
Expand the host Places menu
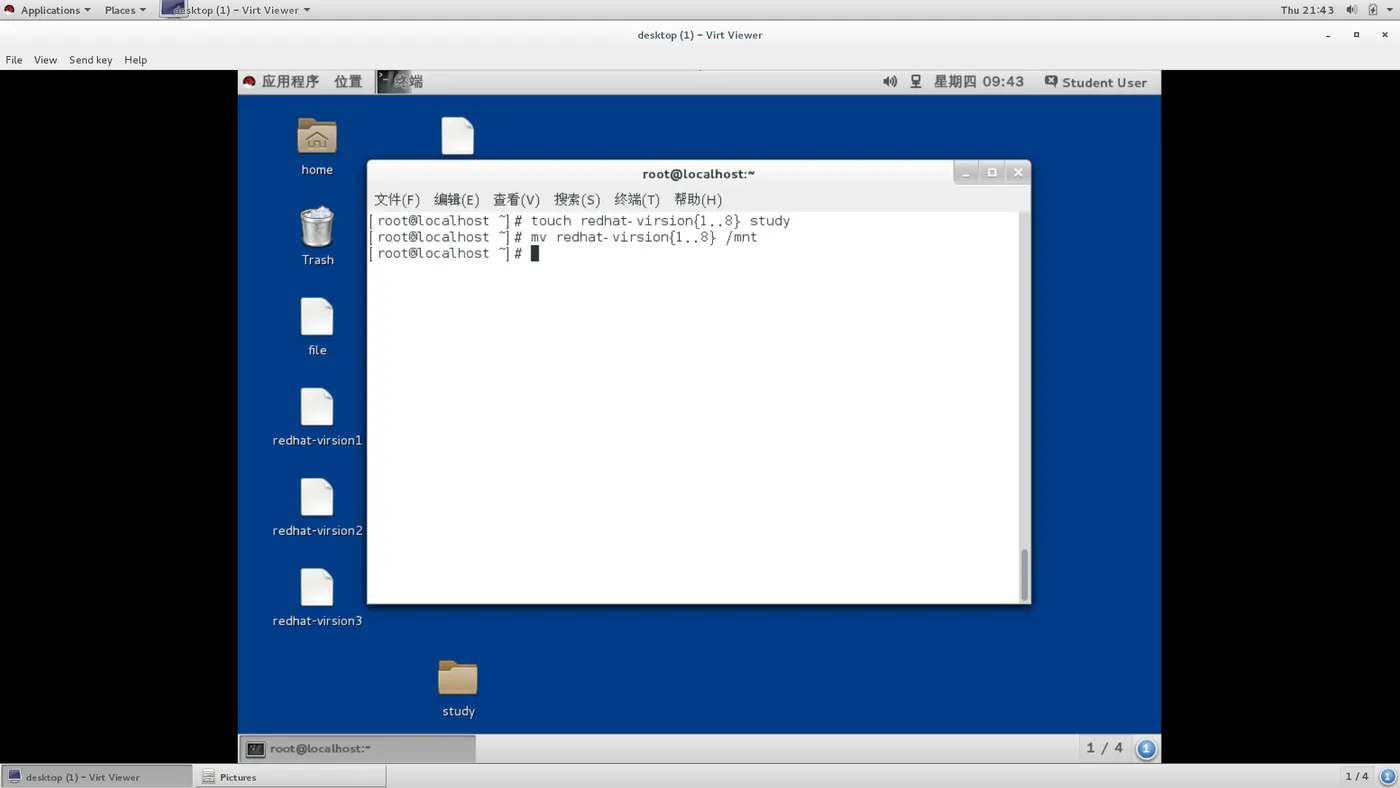(125, 10)
